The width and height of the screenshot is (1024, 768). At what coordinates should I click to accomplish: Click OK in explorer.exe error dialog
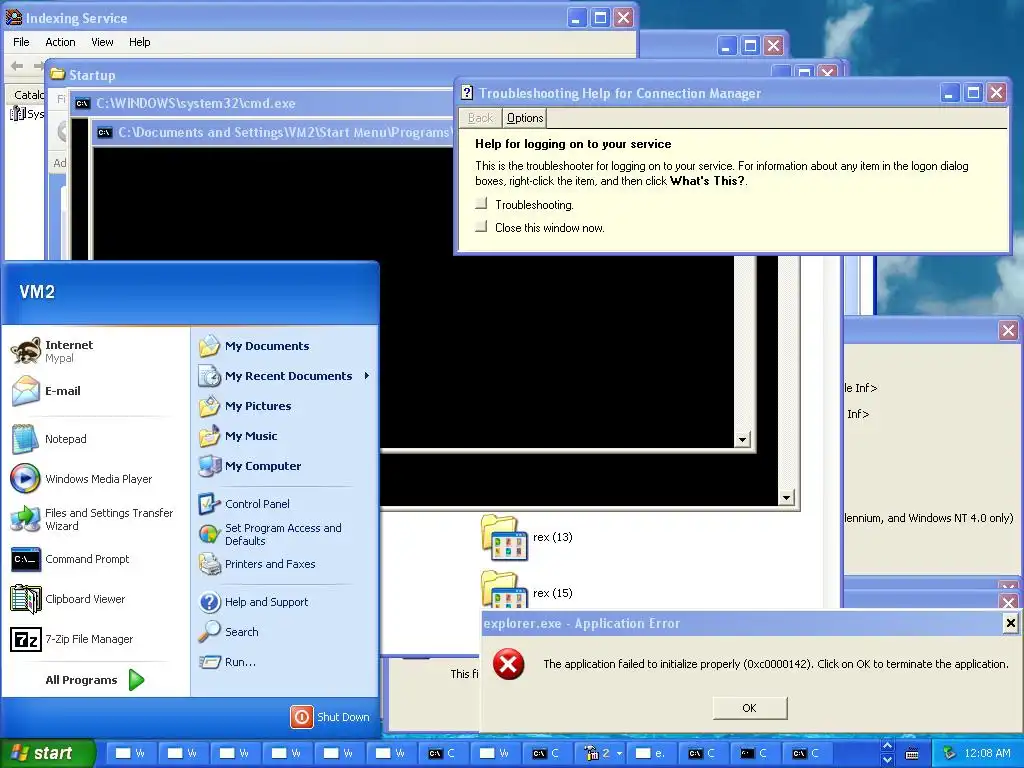click(x=750, y=708)
